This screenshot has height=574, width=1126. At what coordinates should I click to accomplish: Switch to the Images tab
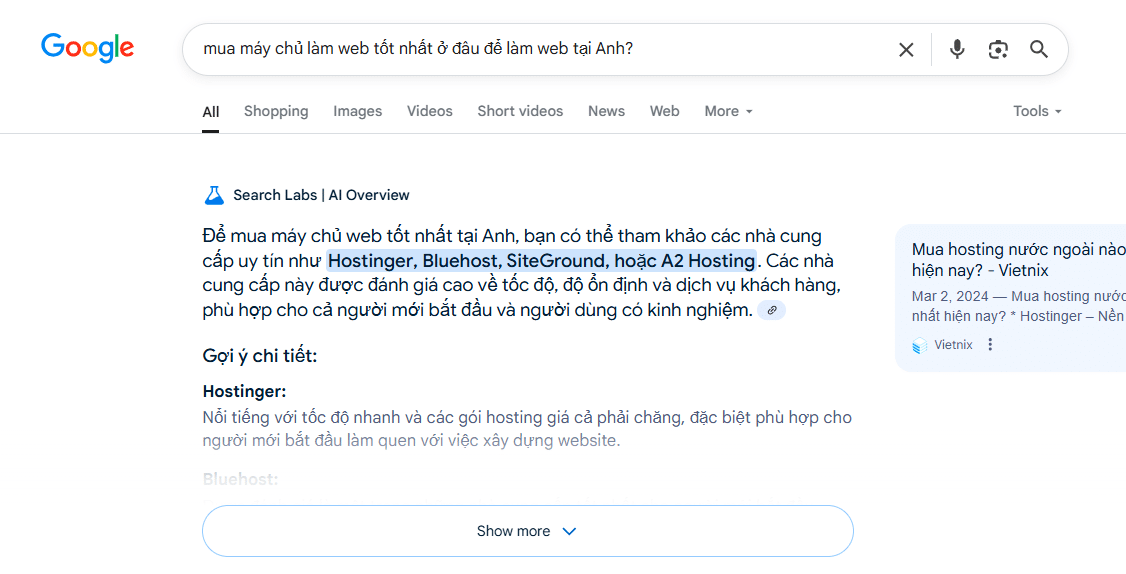[x=358, y=111]
